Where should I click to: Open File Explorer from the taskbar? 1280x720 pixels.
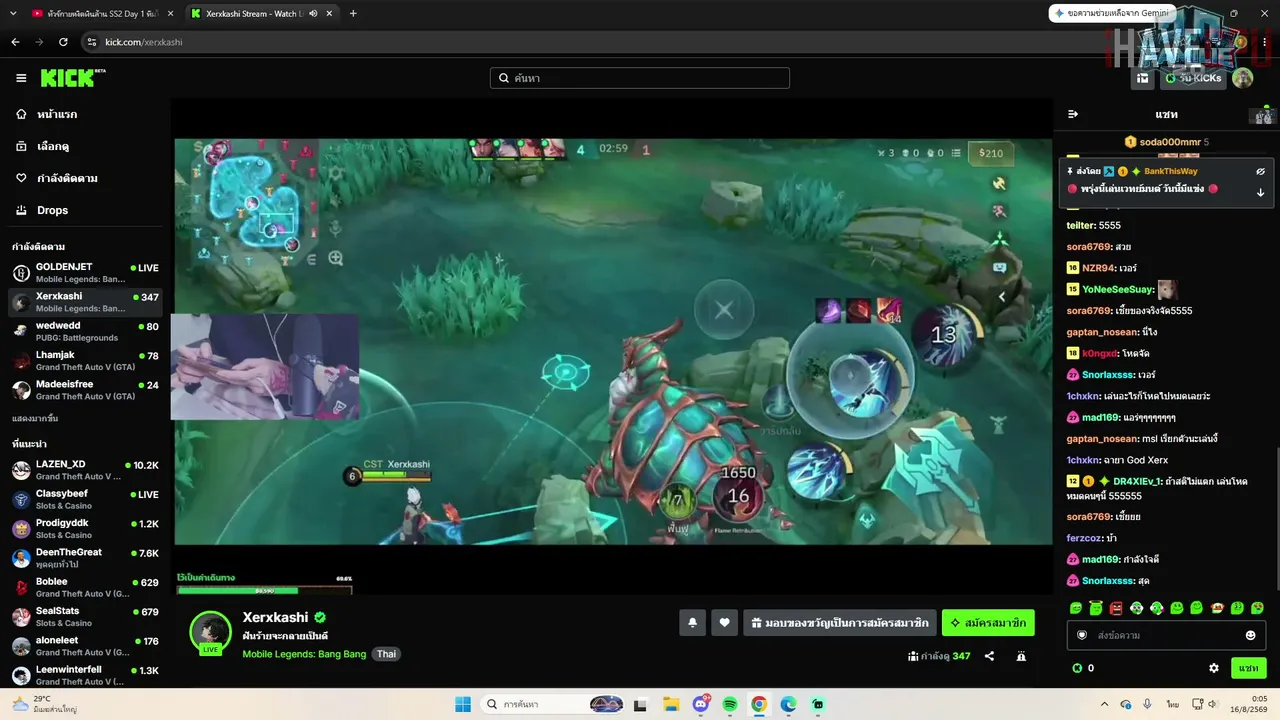click(x=671, y=704)
